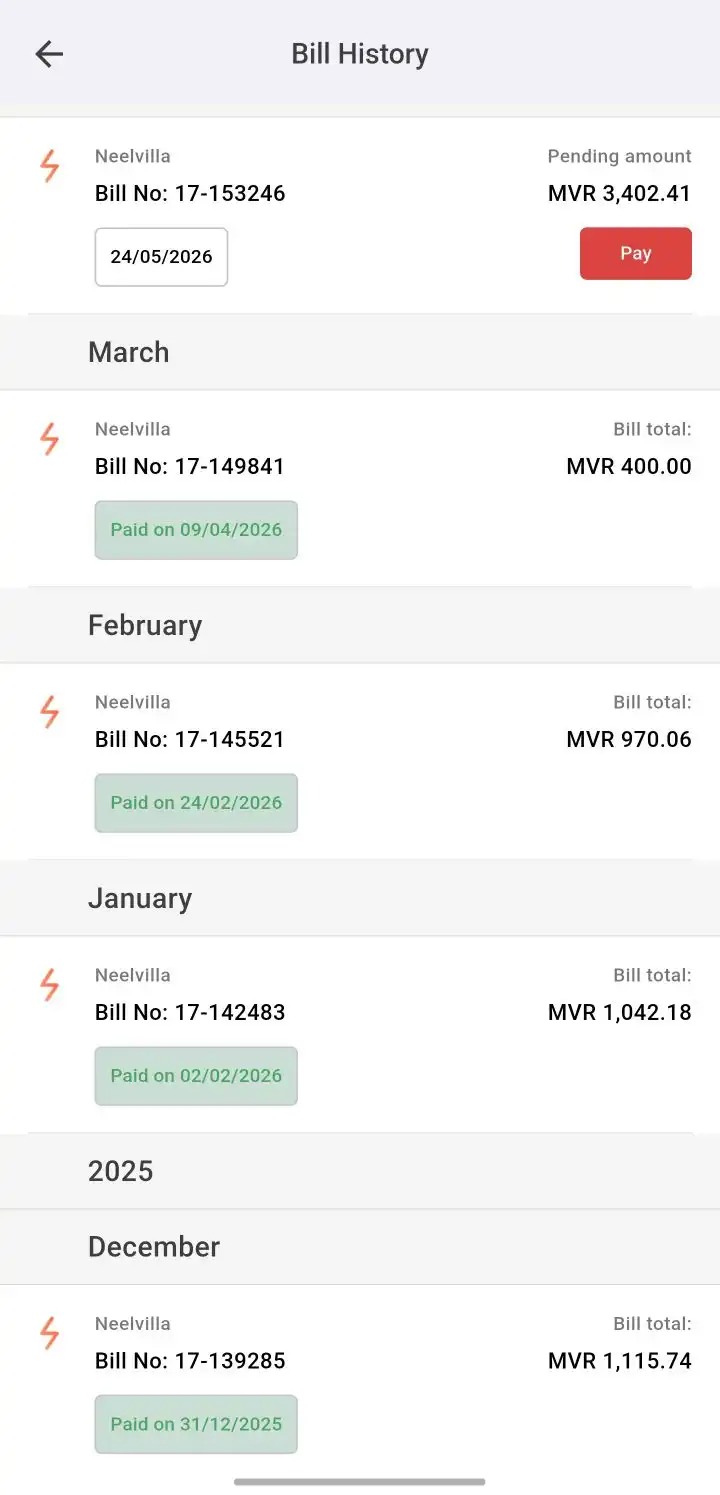Tap the bottom home indicator bar
The width and height of the screenshot is (720, 1495).
tap(360, 1481)
